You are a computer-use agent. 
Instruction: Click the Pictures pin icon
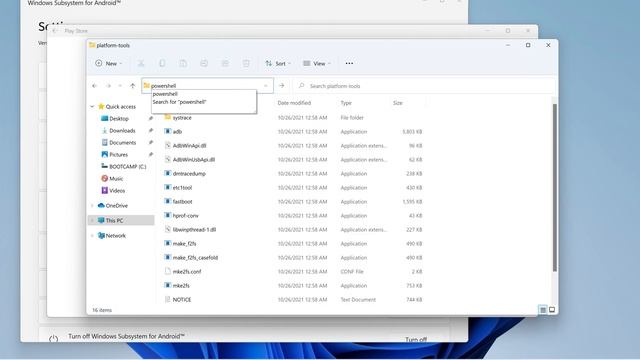point(151,155)
